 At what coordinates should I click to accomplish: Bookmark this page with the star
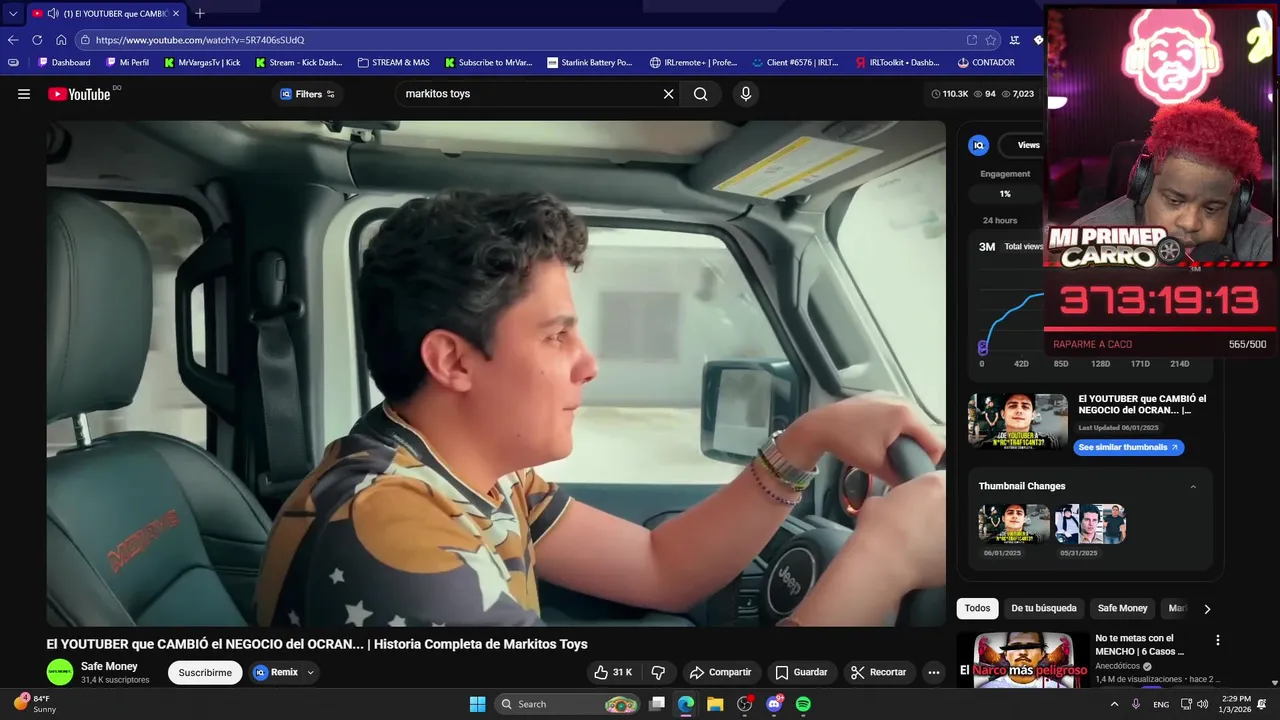click(x=990, y=40)
